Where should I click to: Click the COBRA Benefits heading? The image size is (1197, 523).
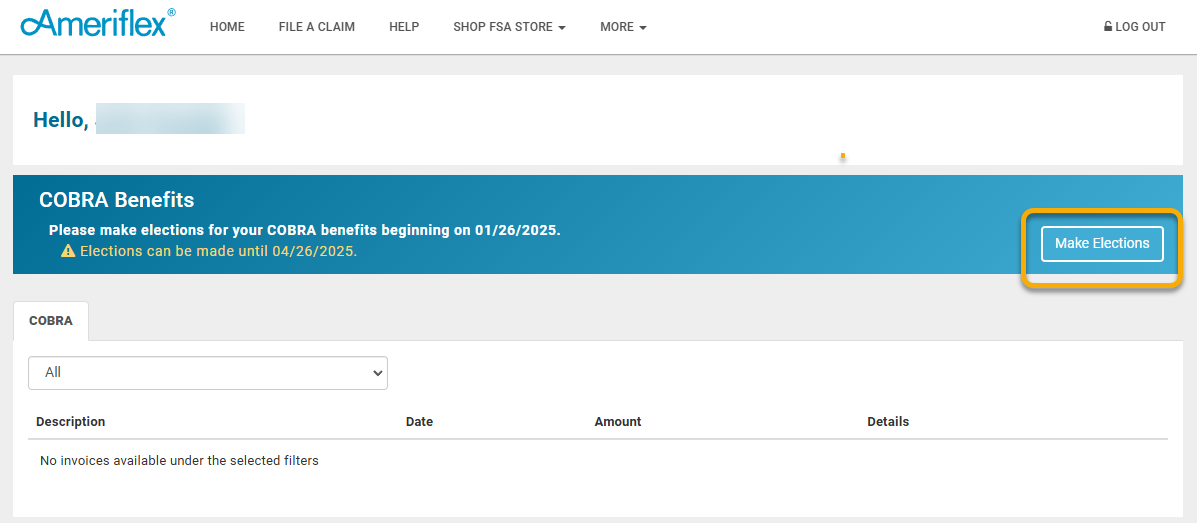[117, 200]
